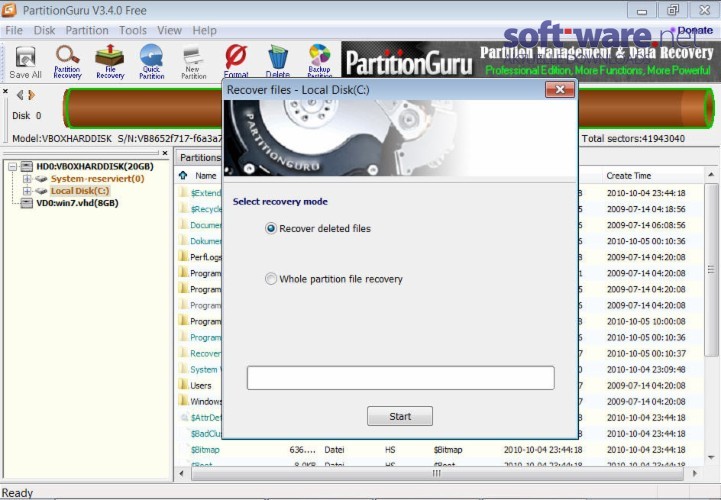Viewport: 721px width, 500px height.
Task: Click the file list scroll-down arrow
Action: tap(711, 457)
